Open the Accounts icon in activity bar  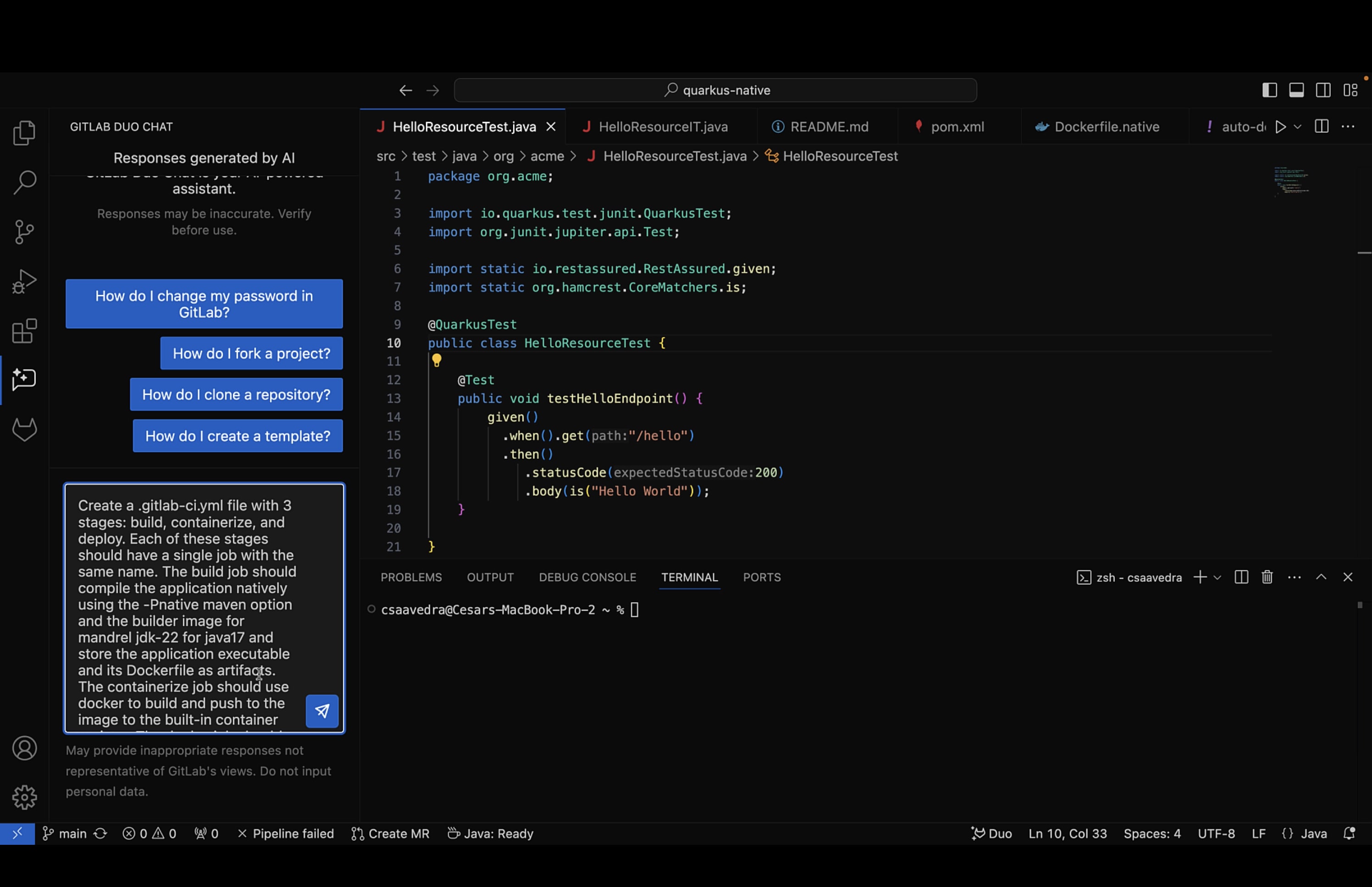point(24,748)
